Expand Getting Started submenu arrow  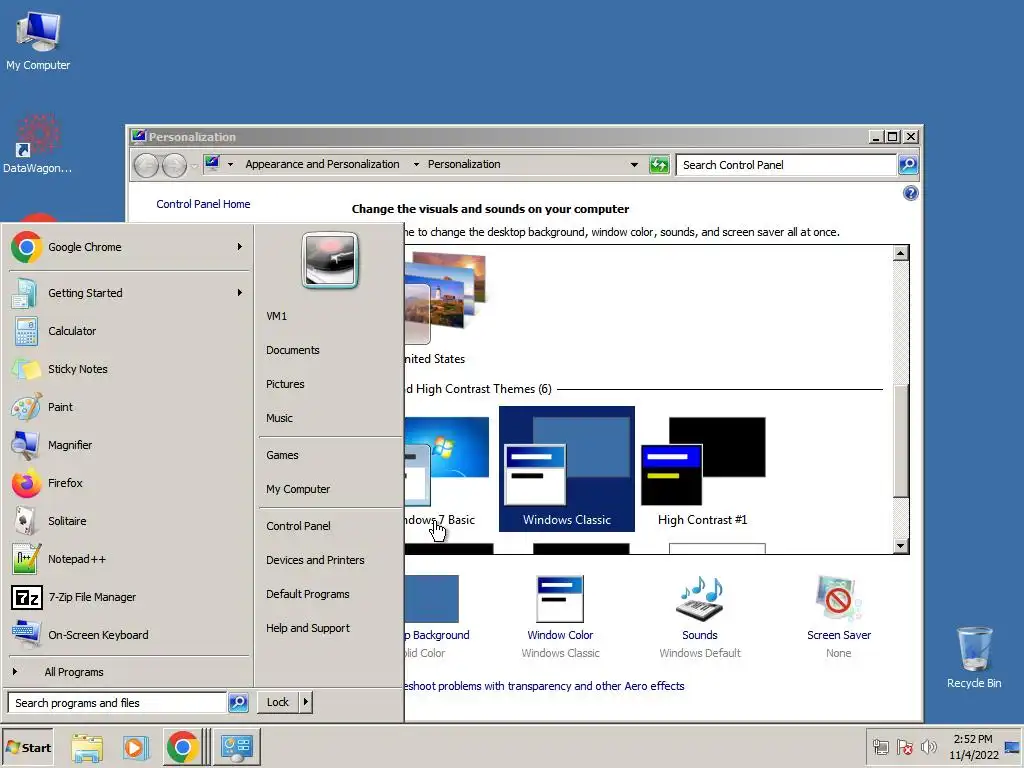pos(240,293)
